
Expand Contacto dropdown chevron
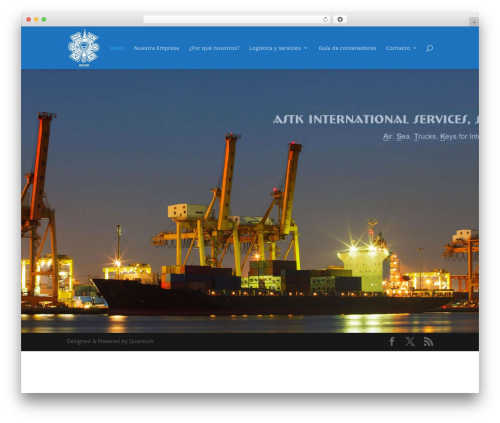click(414, 48)
